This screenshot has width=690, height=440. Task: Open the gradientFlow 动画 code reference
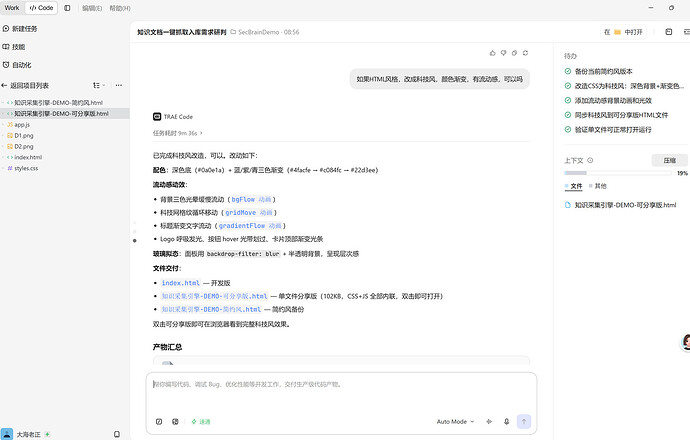[250, 226]
